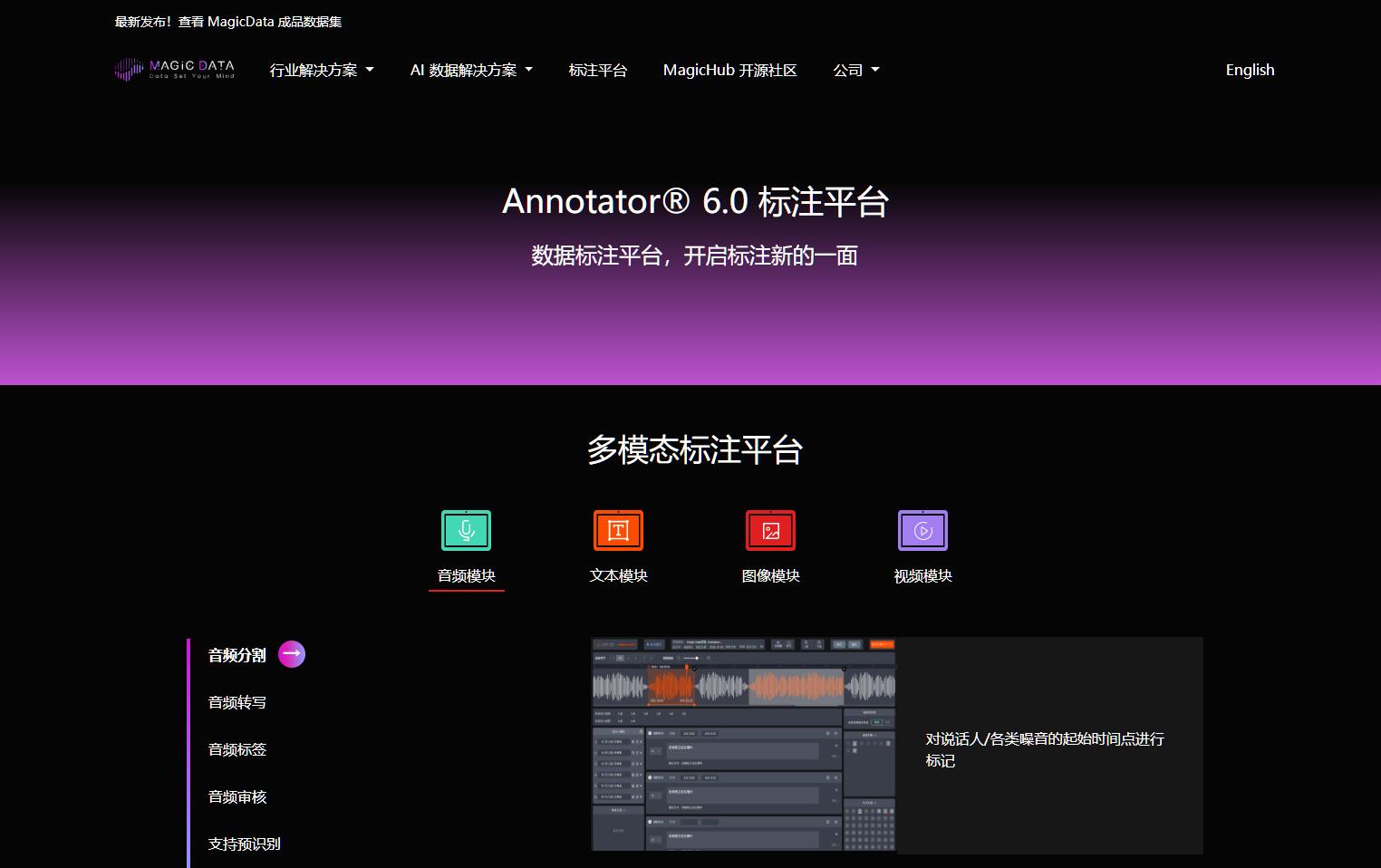Viewport: 1381px width, 868px height.
Task: Open the 标注平台 navigation item
Action: tap(598, 70)
